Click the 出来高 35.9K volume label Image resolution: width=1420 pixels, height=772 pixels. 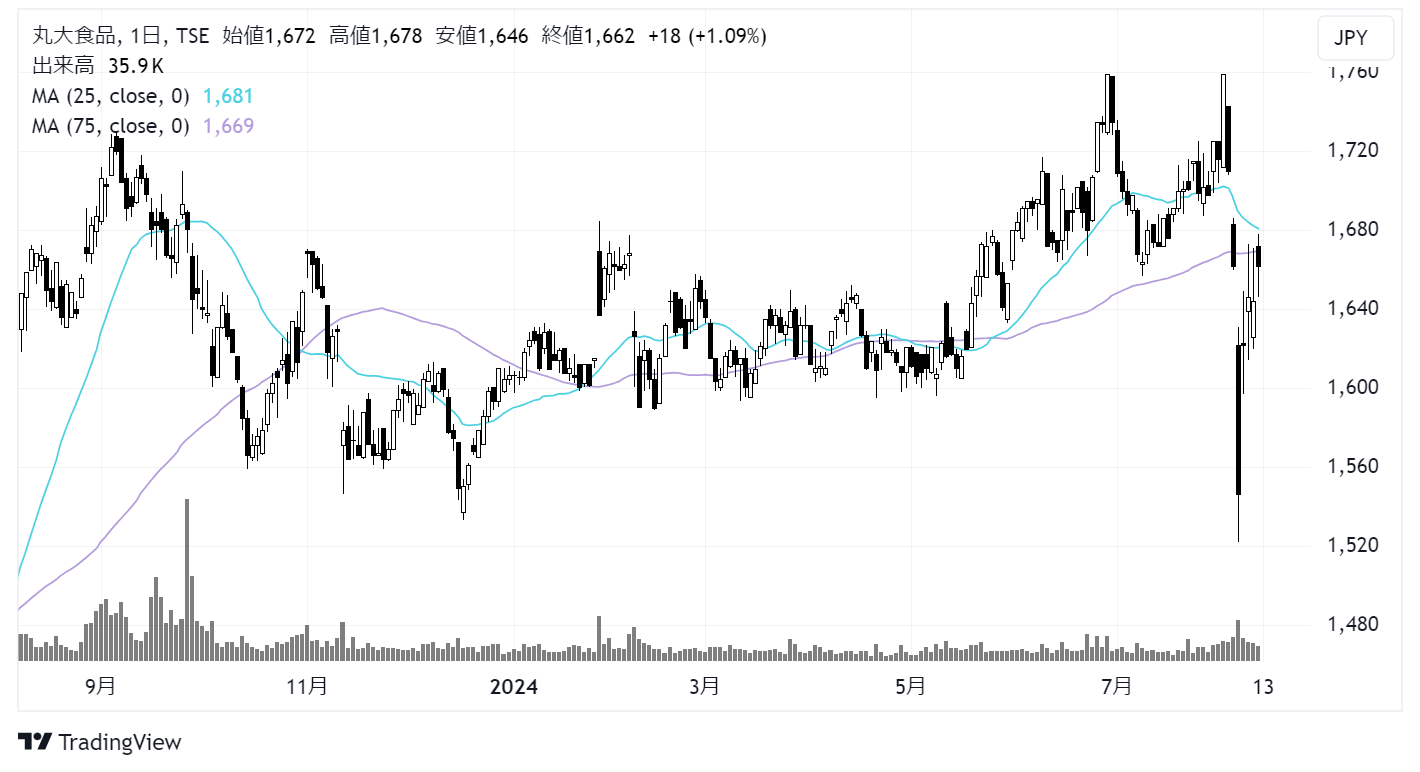point(98,66)
